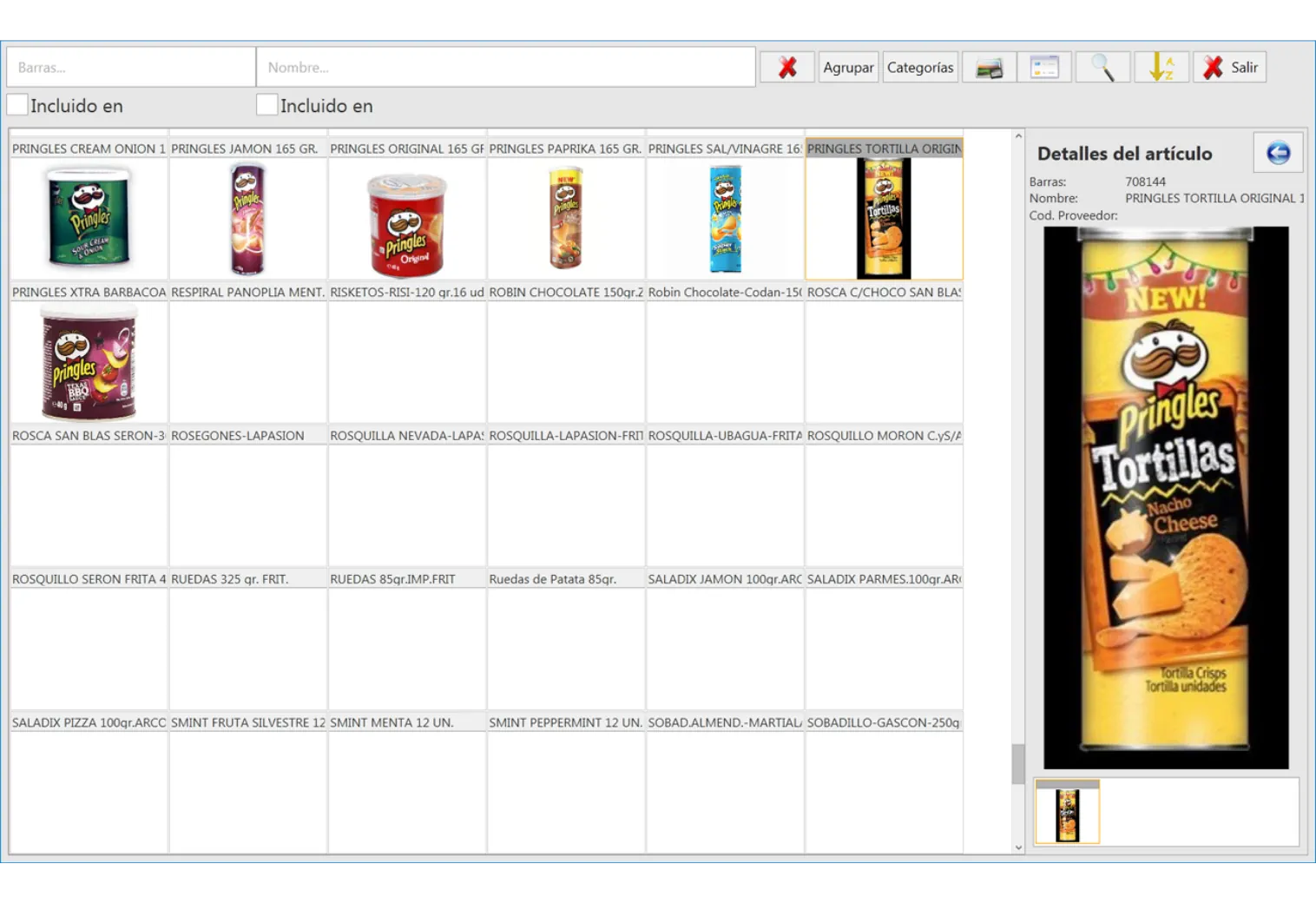Select the Pringles Cream Onion product image
This screenshot has width=1316, height=903.
click(89, 218)
